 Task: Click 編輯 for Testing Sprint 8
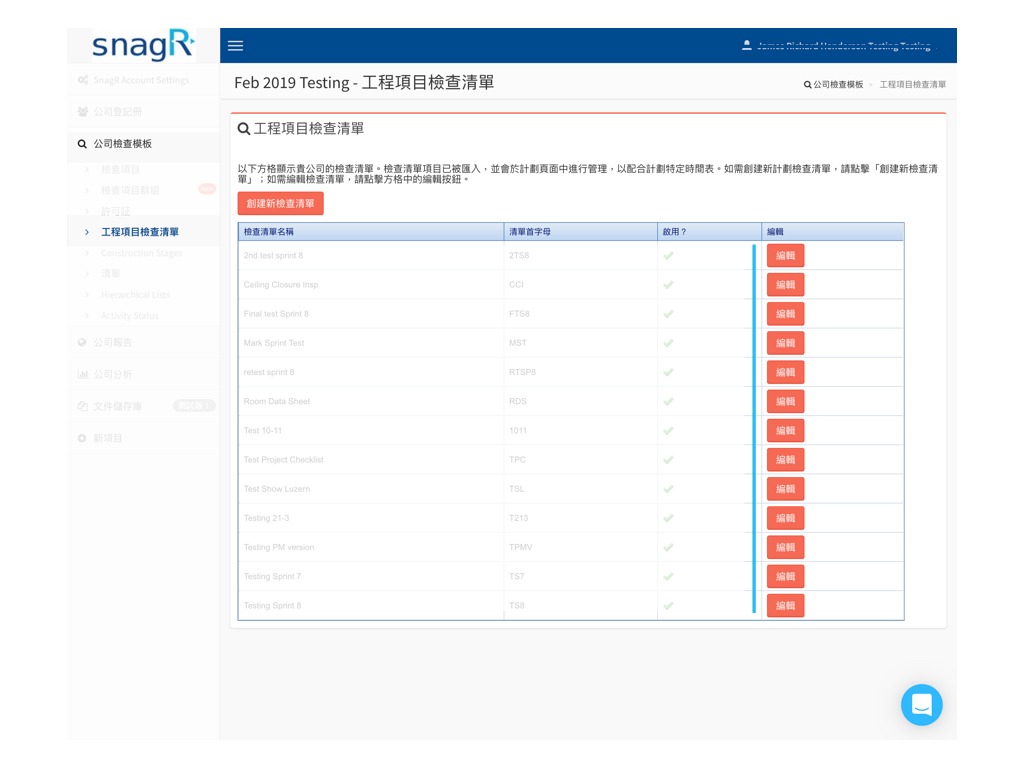(x=785, y=605)
